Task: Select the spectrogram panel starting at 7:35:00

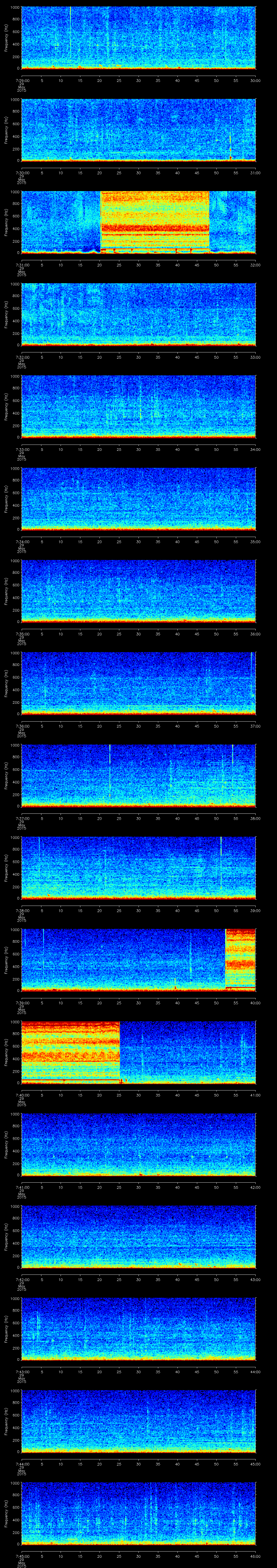Action: pyautogui.click(x=138, y=591)
